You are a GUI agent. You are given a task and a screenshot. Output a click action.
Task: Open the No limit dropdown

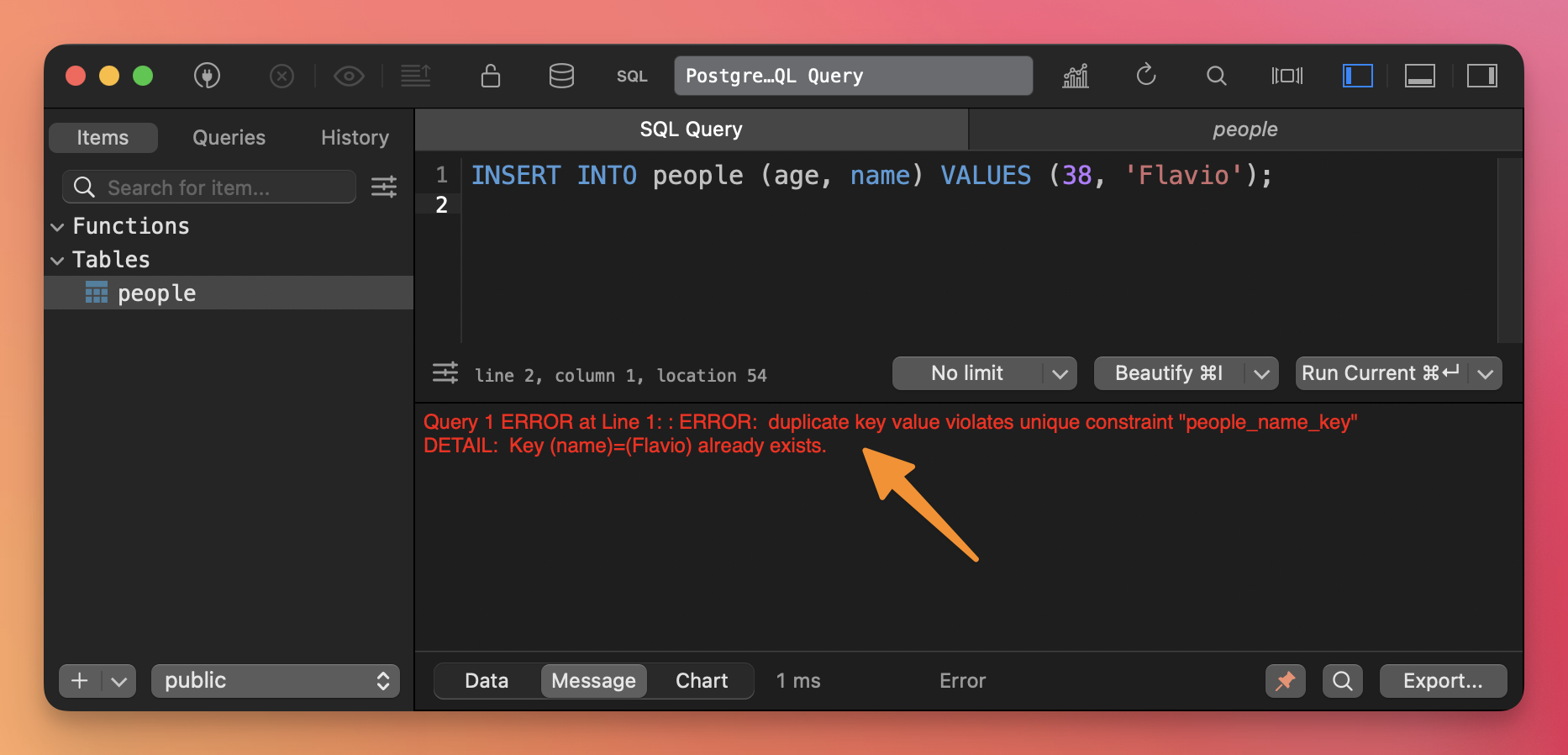pyautogui.click(x=983, y=373)
